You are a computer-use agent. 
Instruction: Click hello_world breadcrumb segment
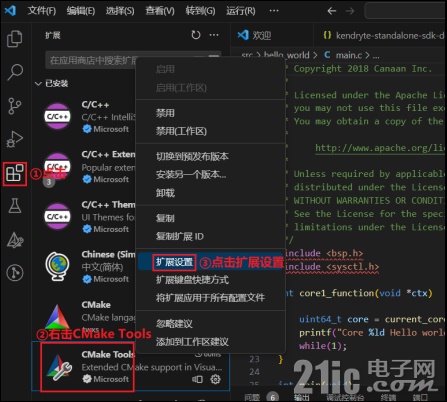tap(286, 55)
